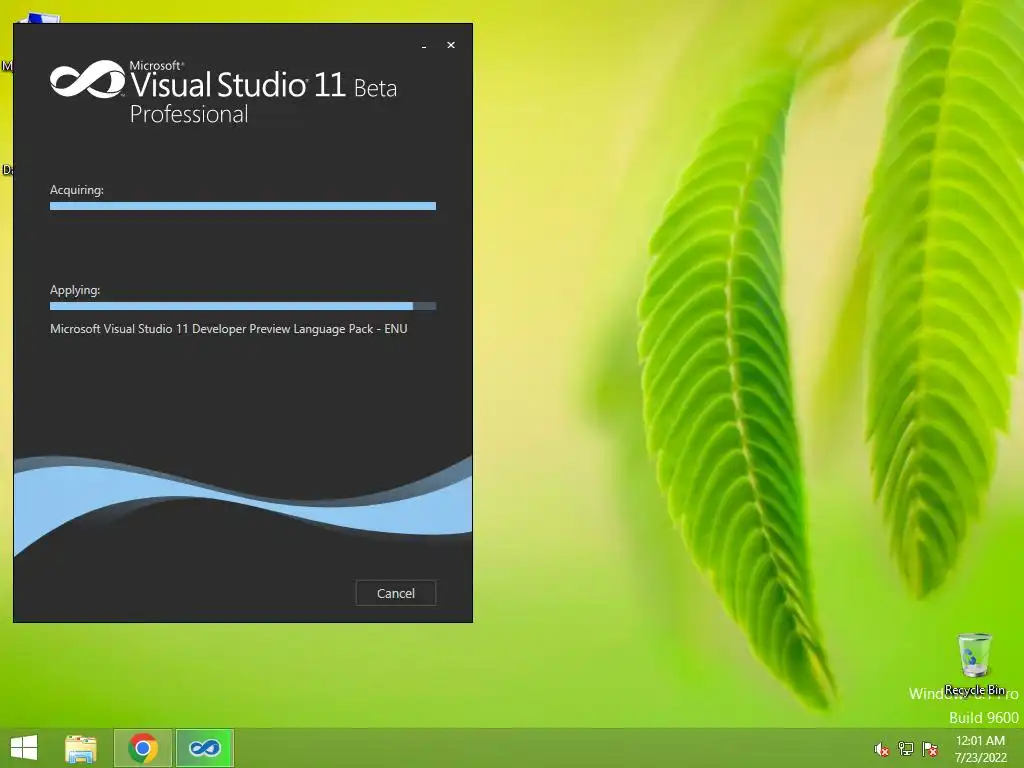Switch to Google Chrome in taskbar
Screen dimensions: 1024x768
[x=143, y=748]
